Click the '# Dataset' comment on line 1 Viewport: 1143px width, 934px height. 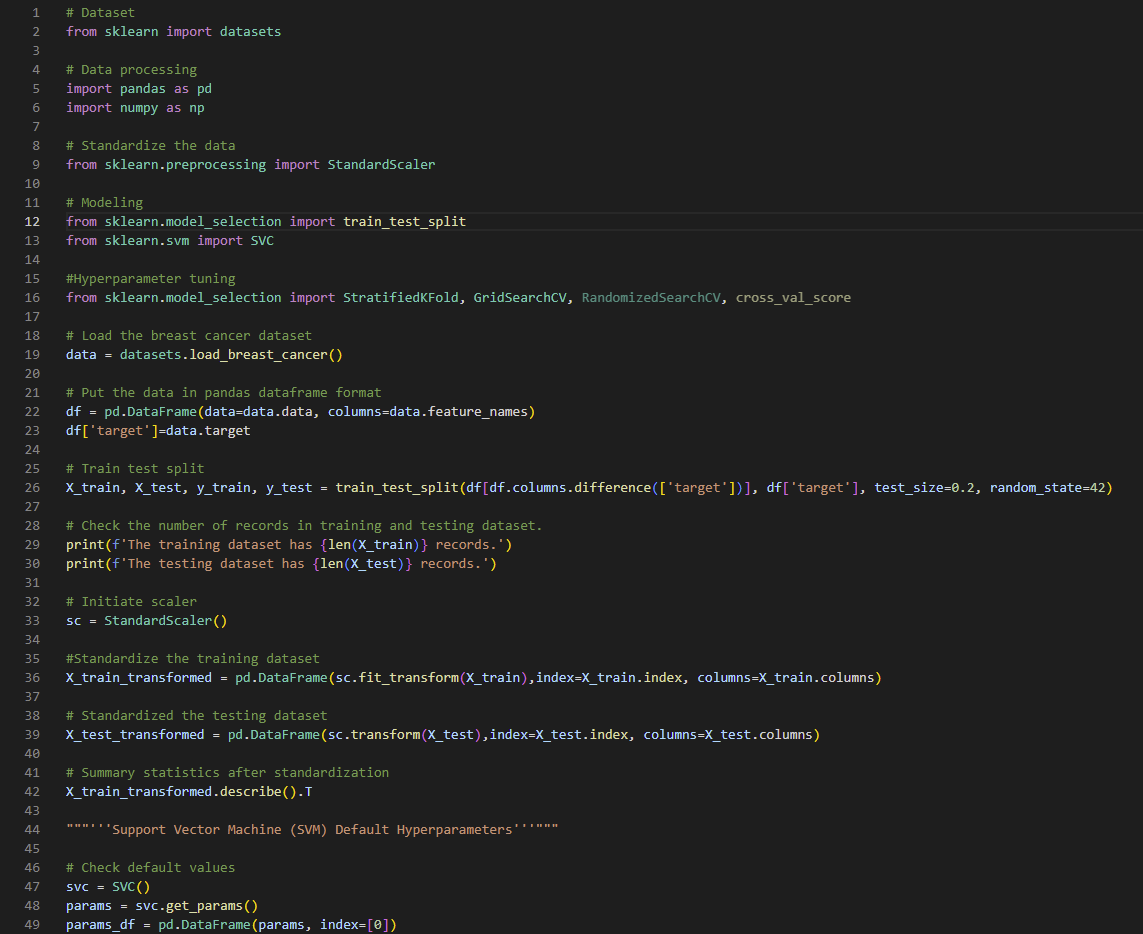point(100,11)
